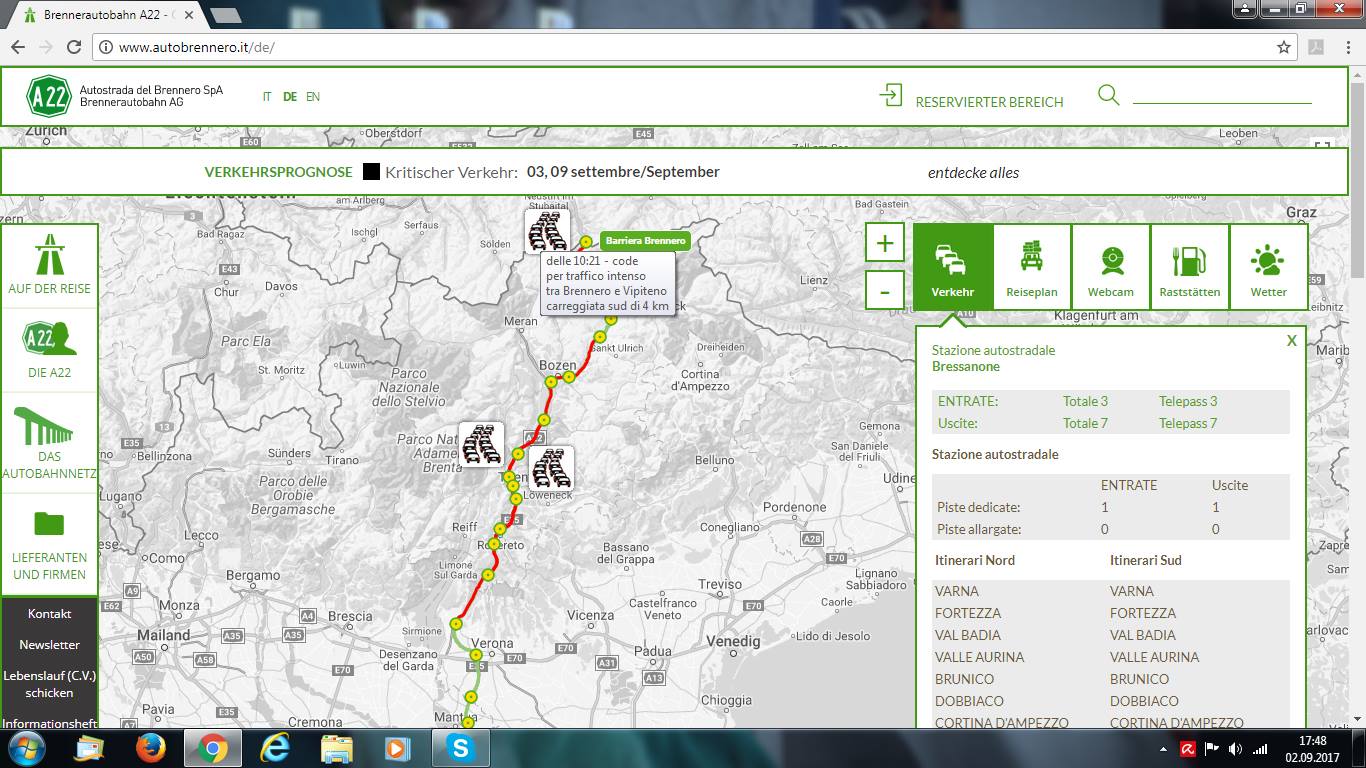Screen dimensions: 1366x768
Task: Open Auf der Reise section
Action: coord(49,266)
